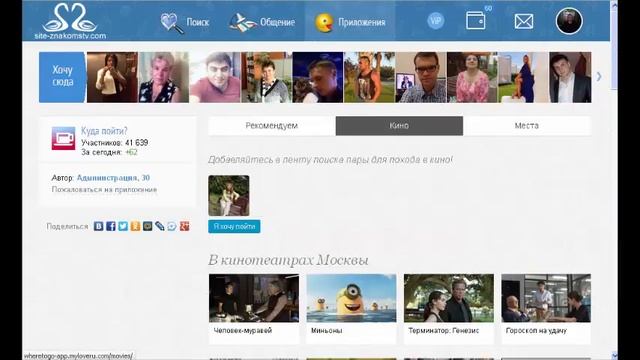Open photo of woman in pink floral dress
This screenshot has width=640, height=360.
[472, 77]
